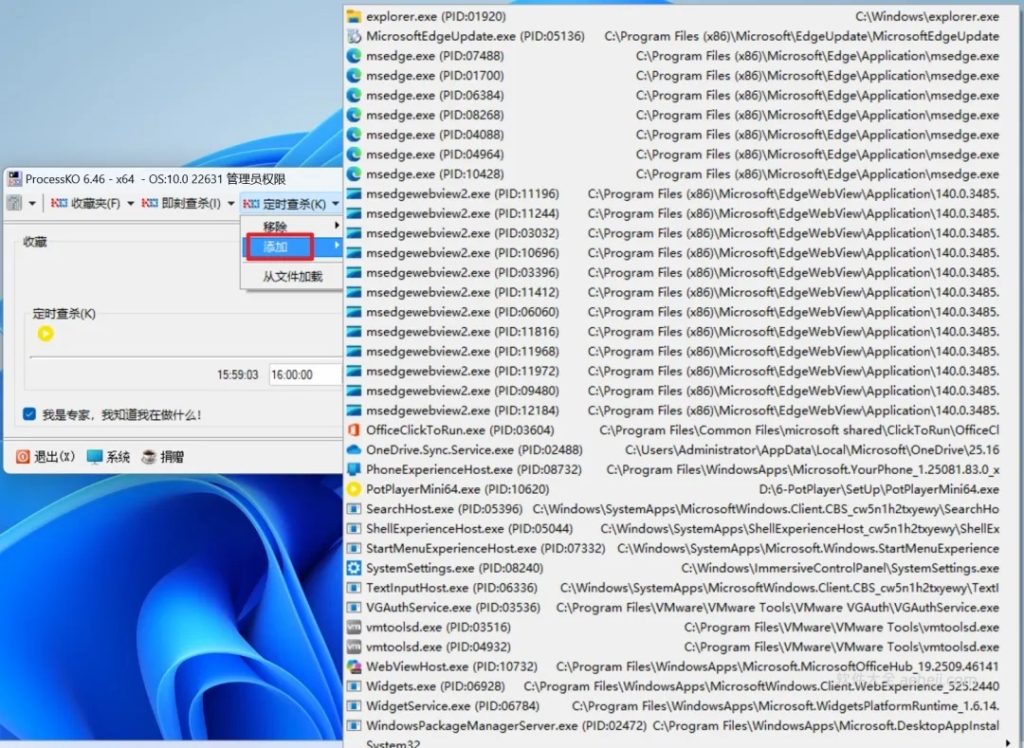Click the SearchHost.exe magnifier icon
This screenshot has width=1024, height=748.
[x=352, y=509]
